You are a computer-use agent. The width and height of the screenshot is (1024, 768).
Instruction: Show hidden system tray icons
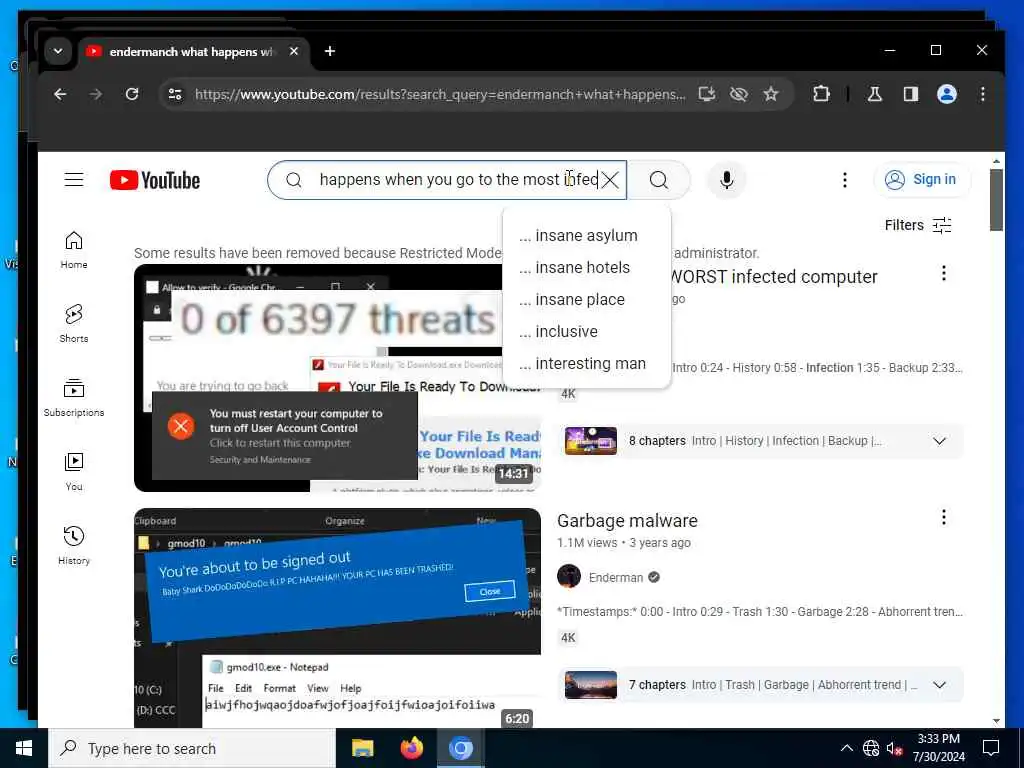[x=846, y=748]
